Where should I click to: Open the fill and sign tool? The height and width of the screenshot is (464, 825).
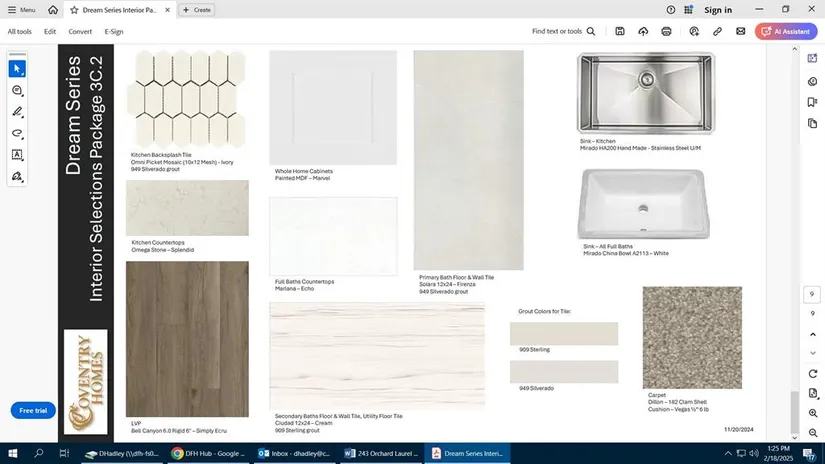[x=17, y=177]
